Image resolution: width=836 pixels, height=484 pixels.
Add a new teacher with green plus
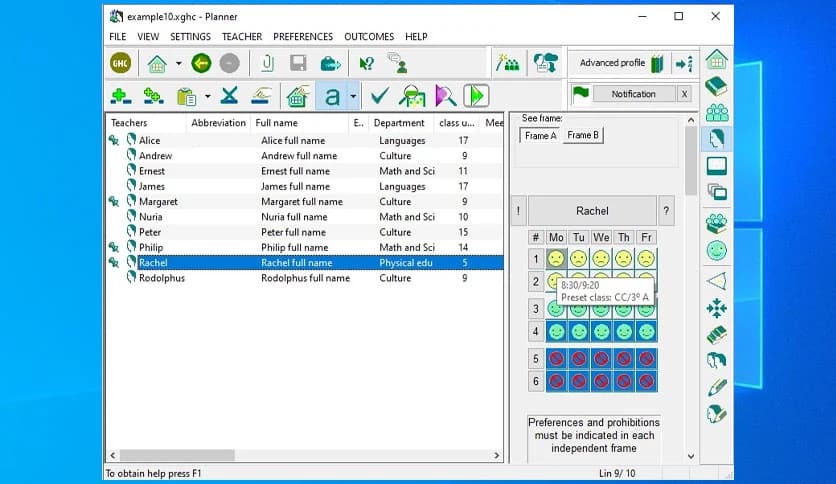click(121, 96)
